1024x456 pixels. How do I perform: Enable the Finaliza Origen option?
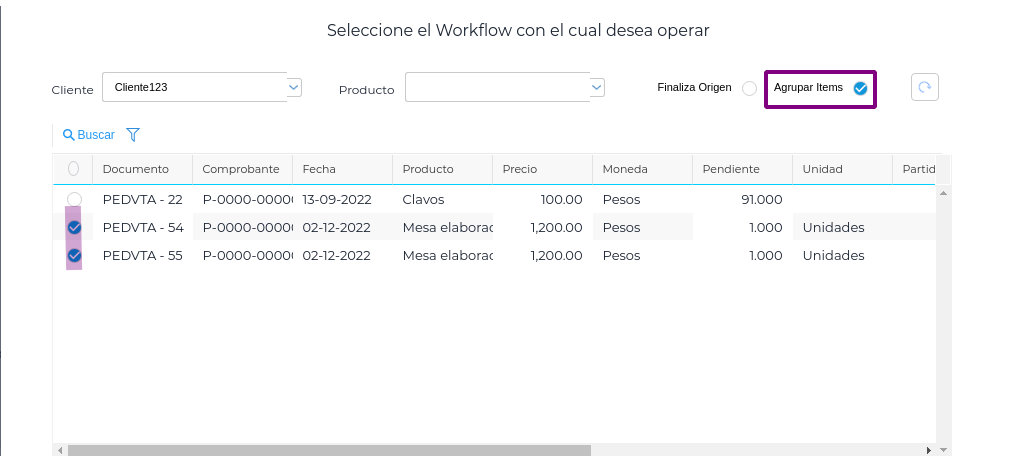749,88
